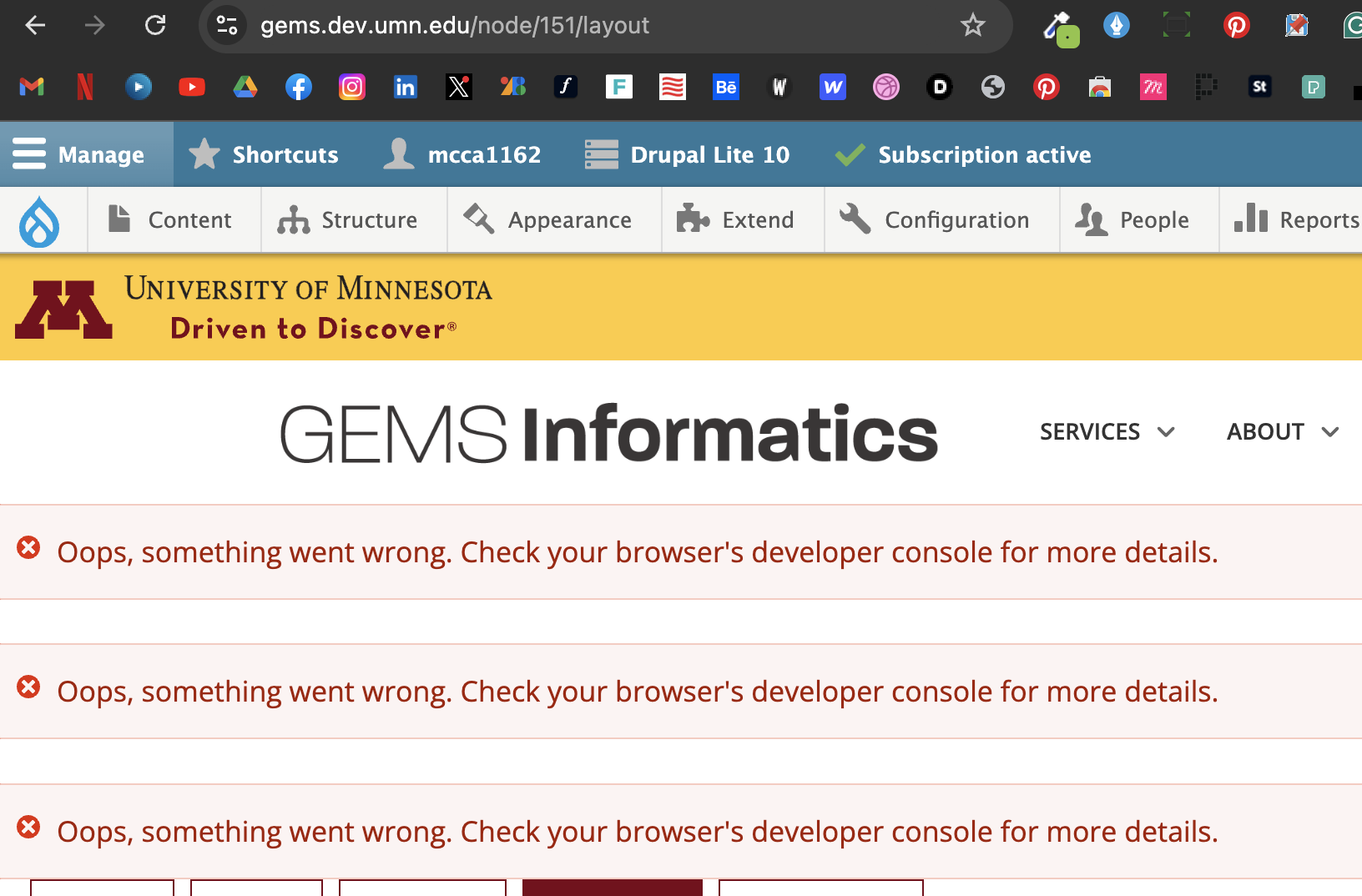The image size is (1362, 896).
Task: Reload the page in the browser
Action: (x=155, y=25)
